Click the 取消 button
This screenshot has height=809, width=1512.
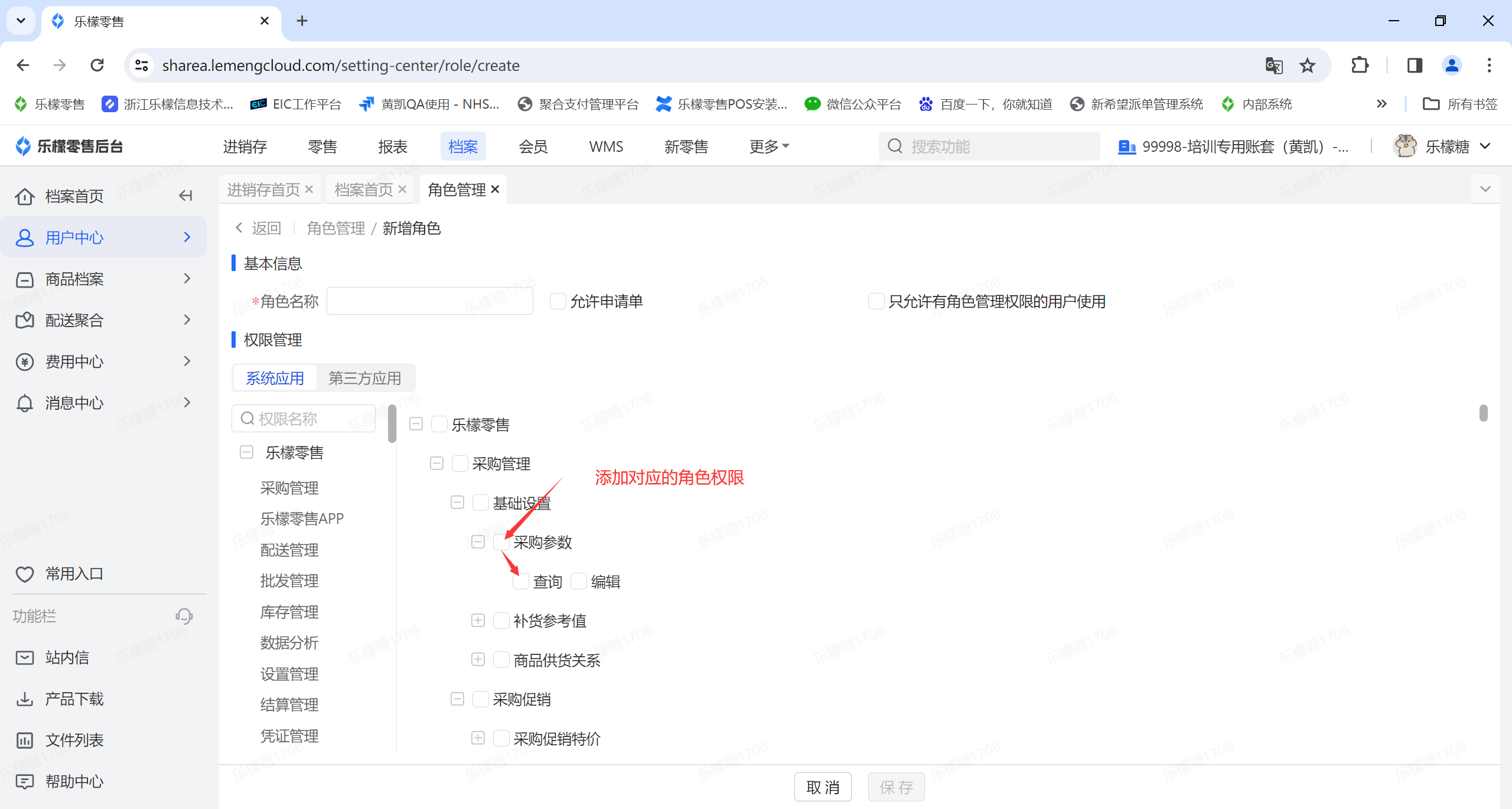[x=823, y=787]
